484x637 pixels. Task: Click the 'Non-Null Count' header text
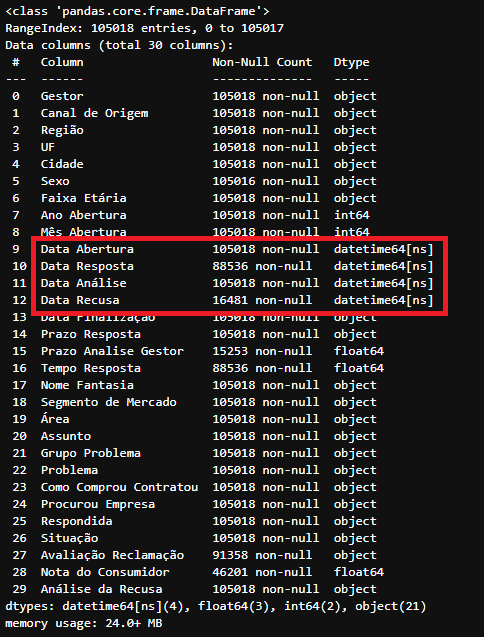tap(262, 62)
